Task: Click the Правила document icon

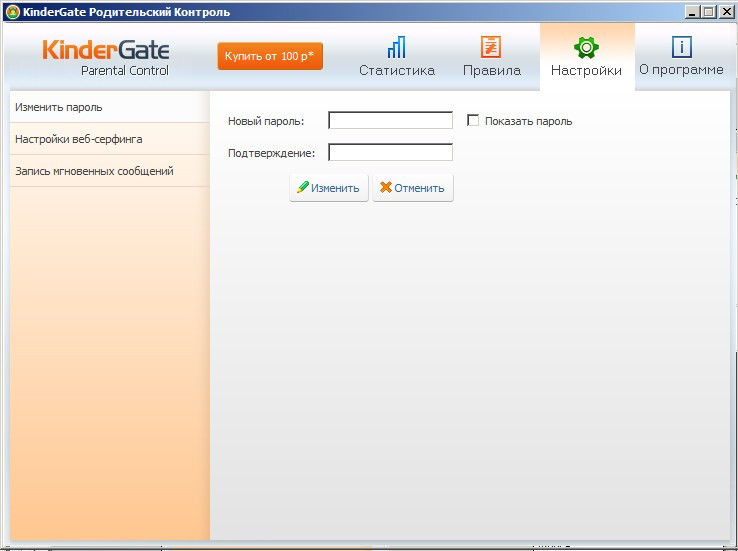Action: 491,47
